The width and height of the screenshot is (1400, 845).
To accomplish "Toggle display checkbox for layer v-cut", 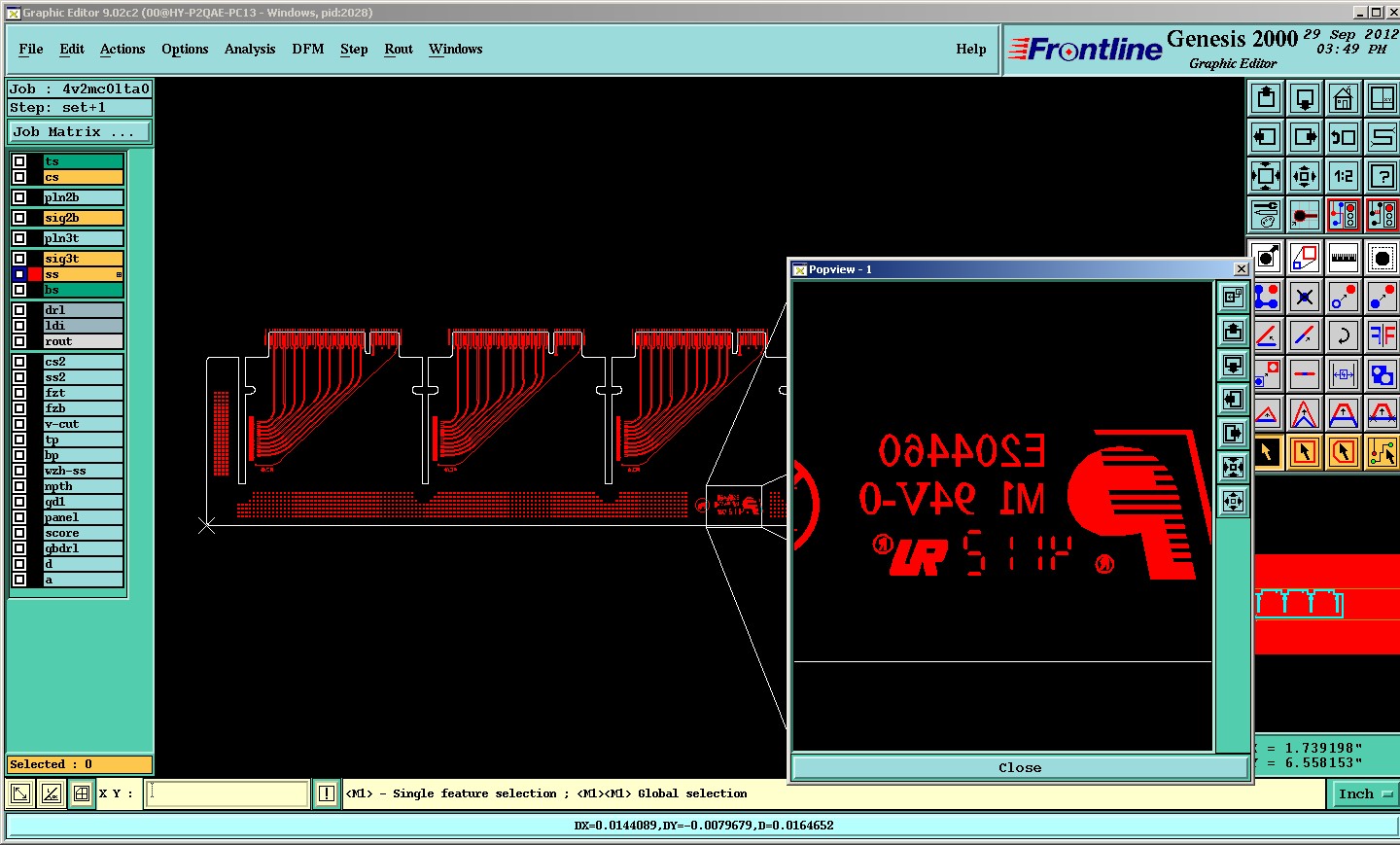I will point(19,424).
